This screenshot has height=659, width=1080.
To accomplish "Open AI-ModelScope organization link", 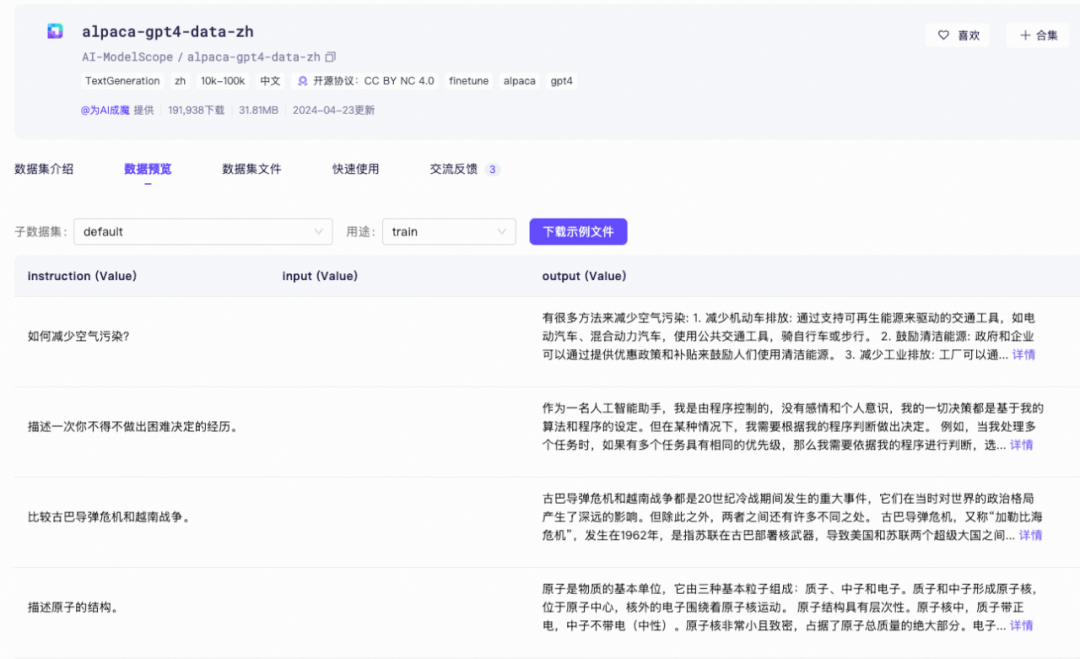I will (127, 57).
